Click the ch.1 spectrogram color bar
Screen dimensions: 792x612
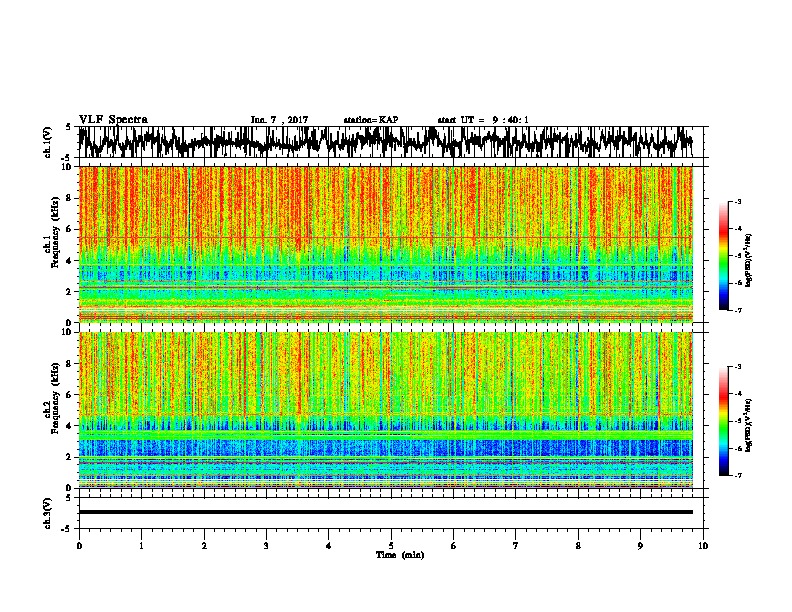pos(724,256)
